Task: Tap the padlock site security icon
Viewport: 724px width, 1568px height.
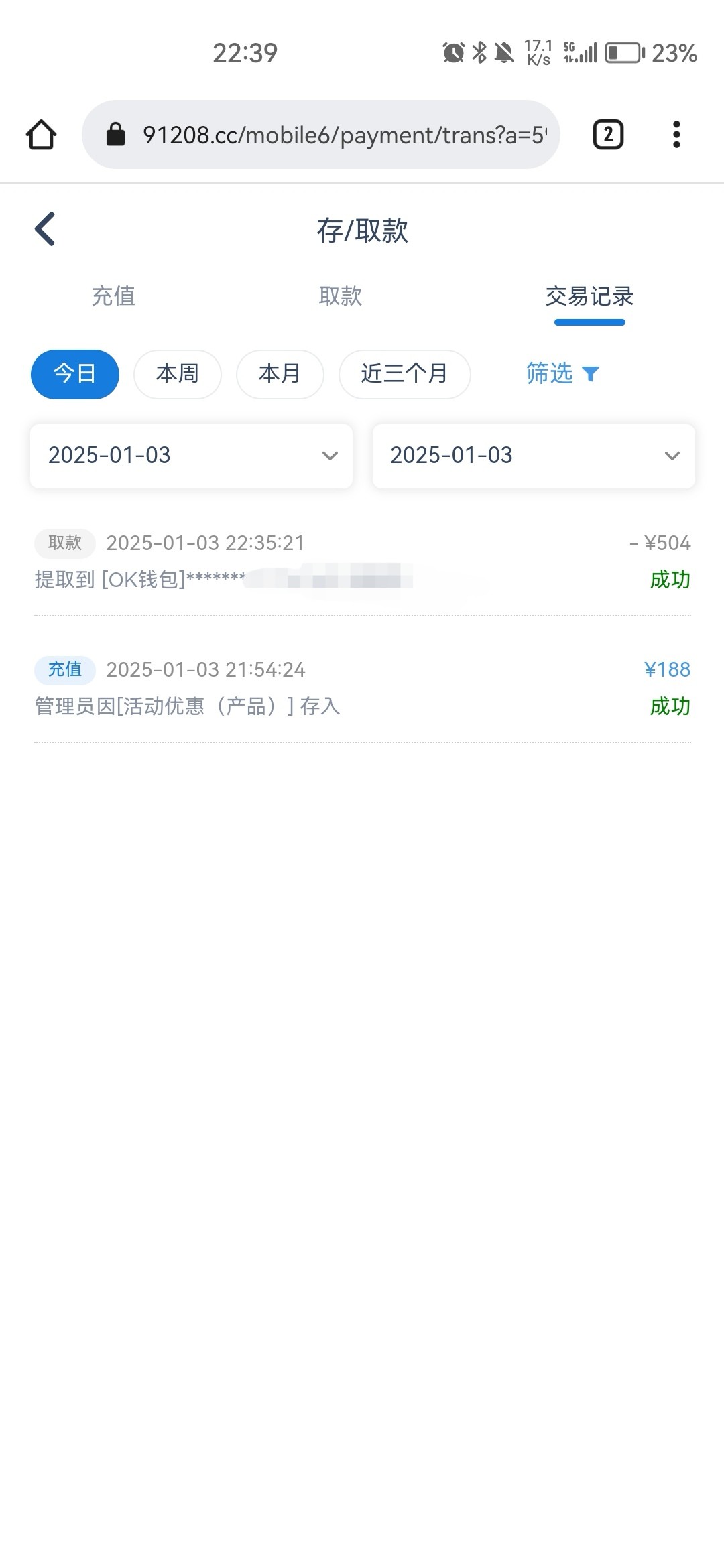Action: [x=116, y=135]
